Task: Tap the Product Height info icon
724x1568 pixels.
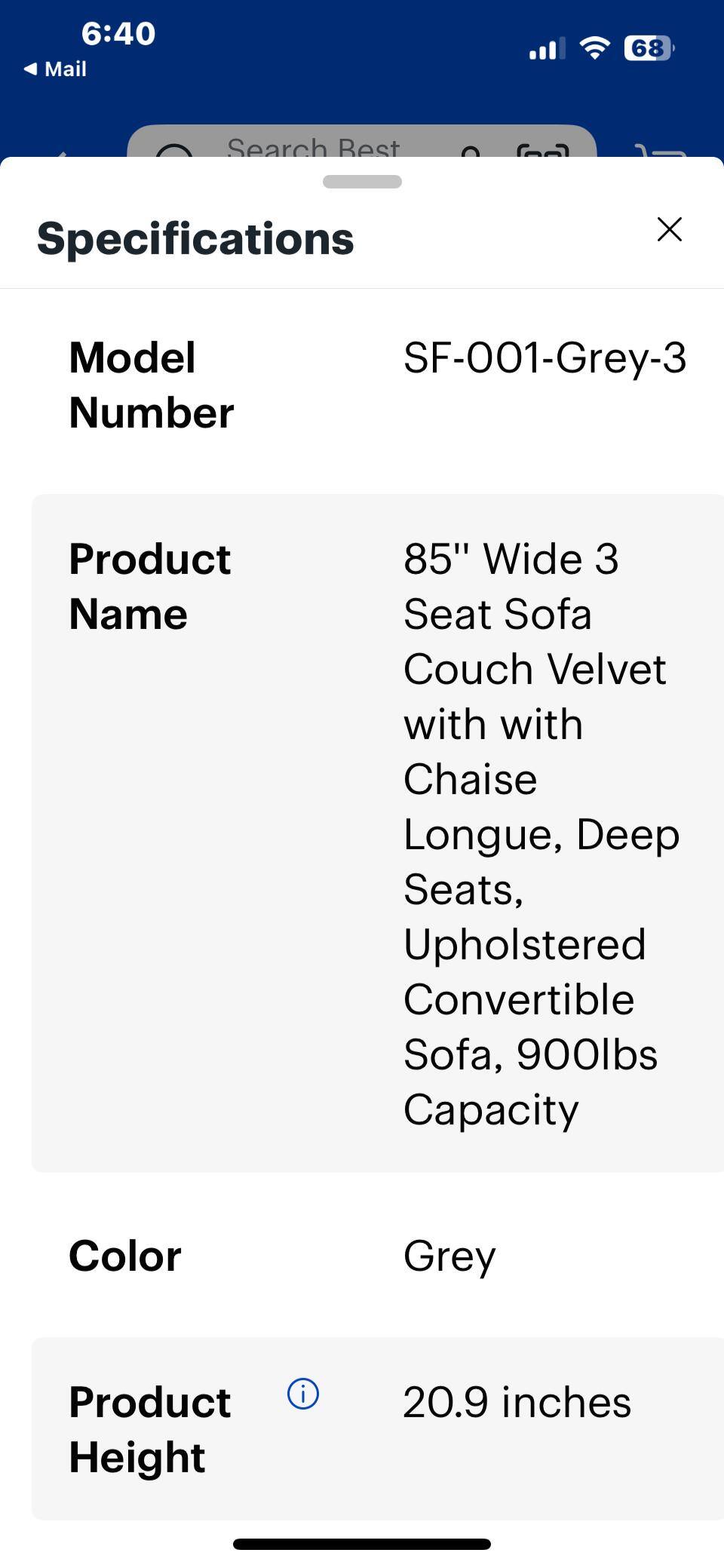Action: [303, 1394]
